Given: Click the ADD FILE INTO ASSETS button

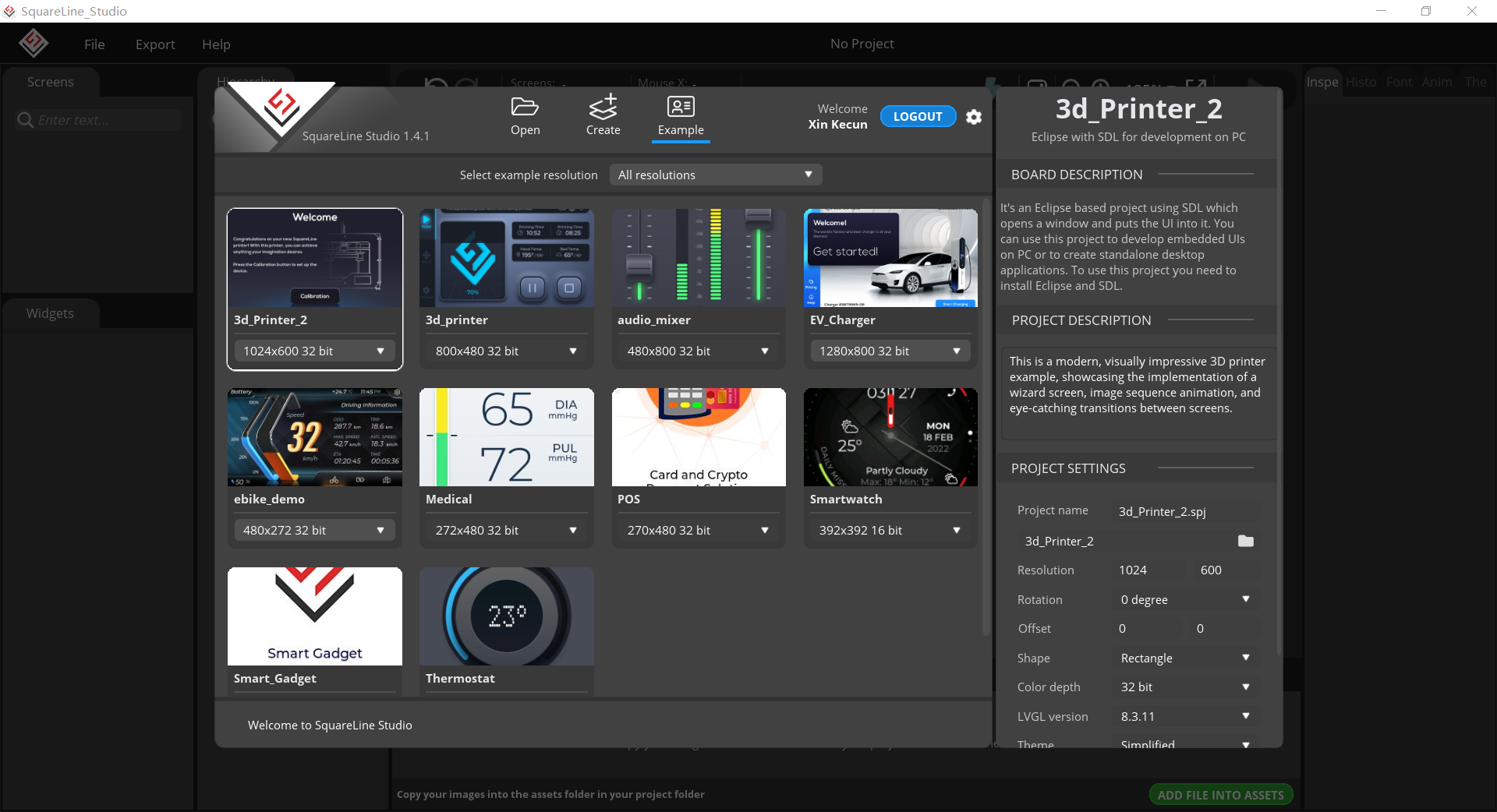Looking at the screenshot, I should tap(1220, 795).
